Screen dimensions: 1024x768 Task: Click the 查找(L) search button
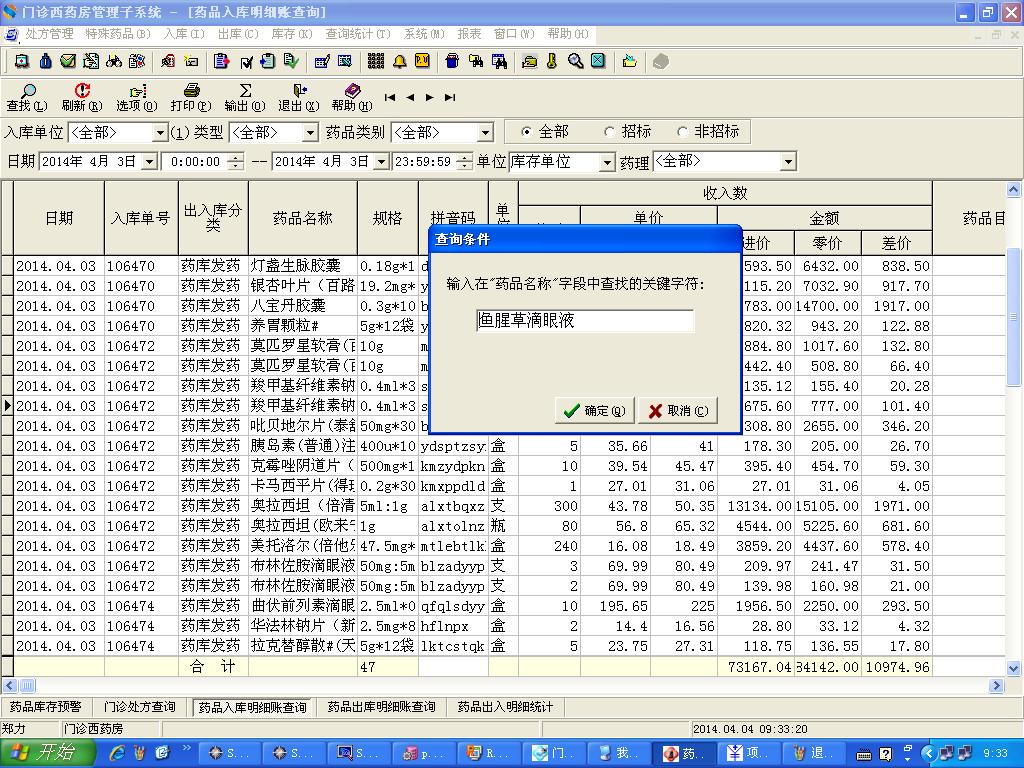[x=27, y=97]
